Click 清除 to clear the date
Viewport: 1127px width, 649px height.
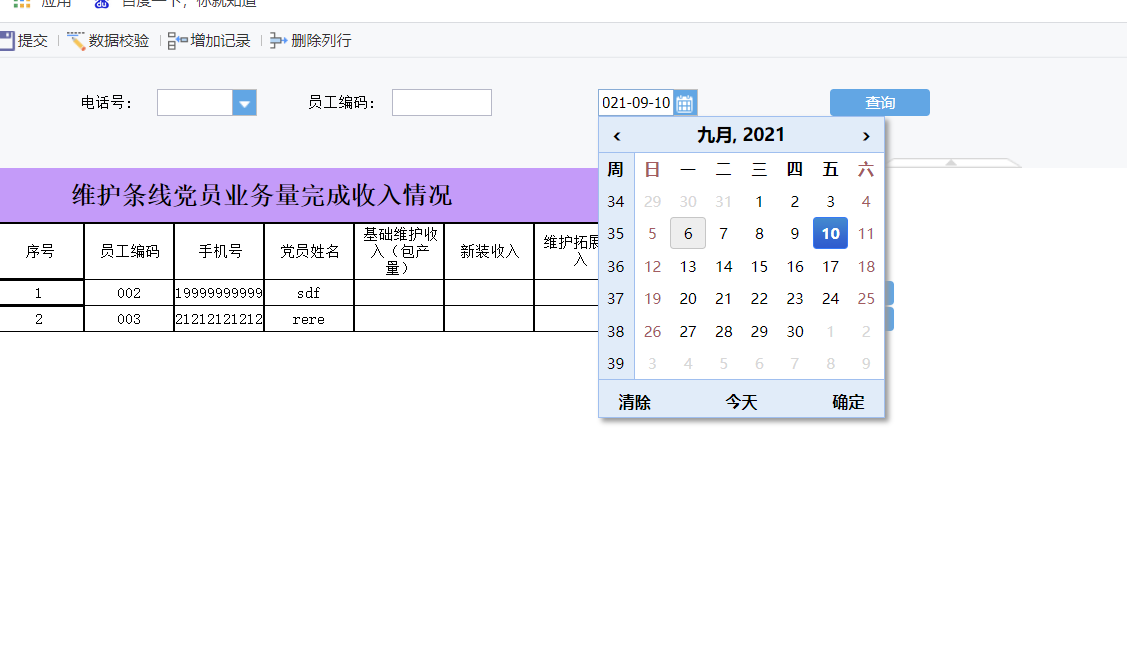pos(634,402)
